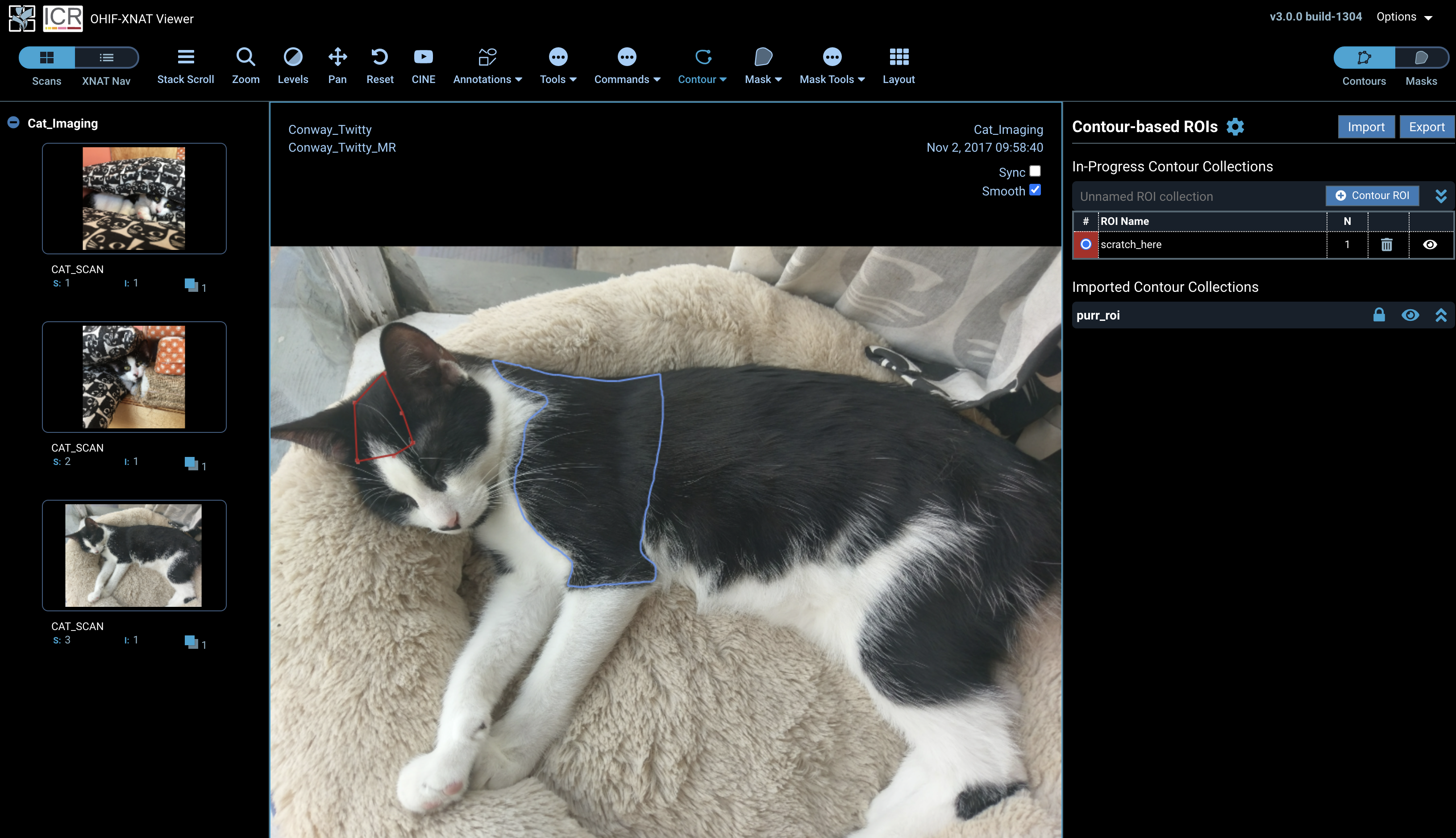The height and width of the screenshot is (838, 1456).
Task: Start CINE playback tool
Action: 423,66
